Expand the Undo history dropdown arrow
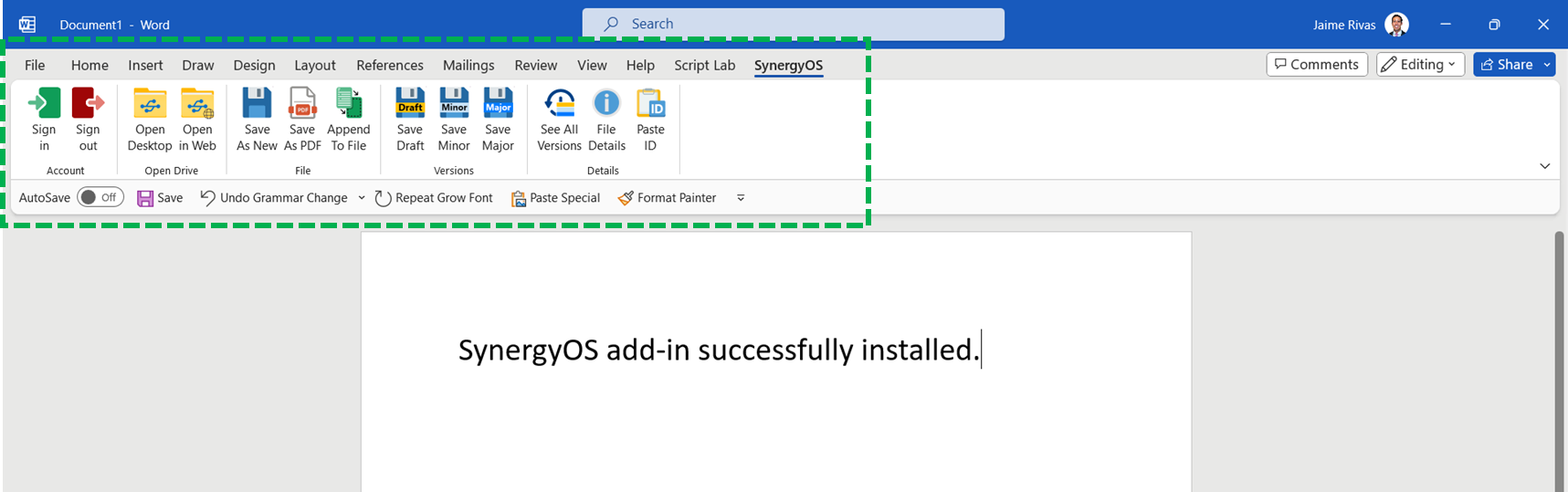This screenshot has width=1568, height=492. coord(362,198)
